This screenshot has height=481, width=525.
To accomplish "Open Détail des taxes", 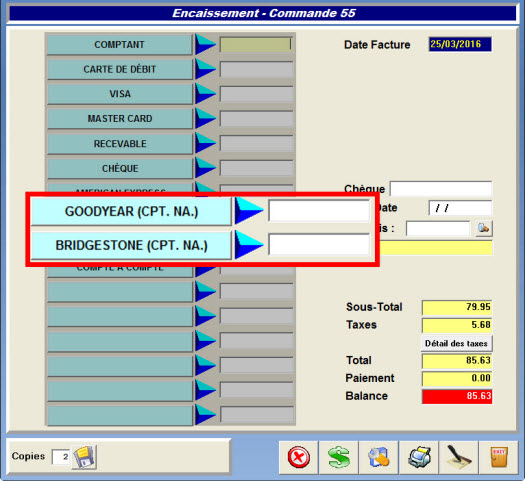I will (456, 343).
